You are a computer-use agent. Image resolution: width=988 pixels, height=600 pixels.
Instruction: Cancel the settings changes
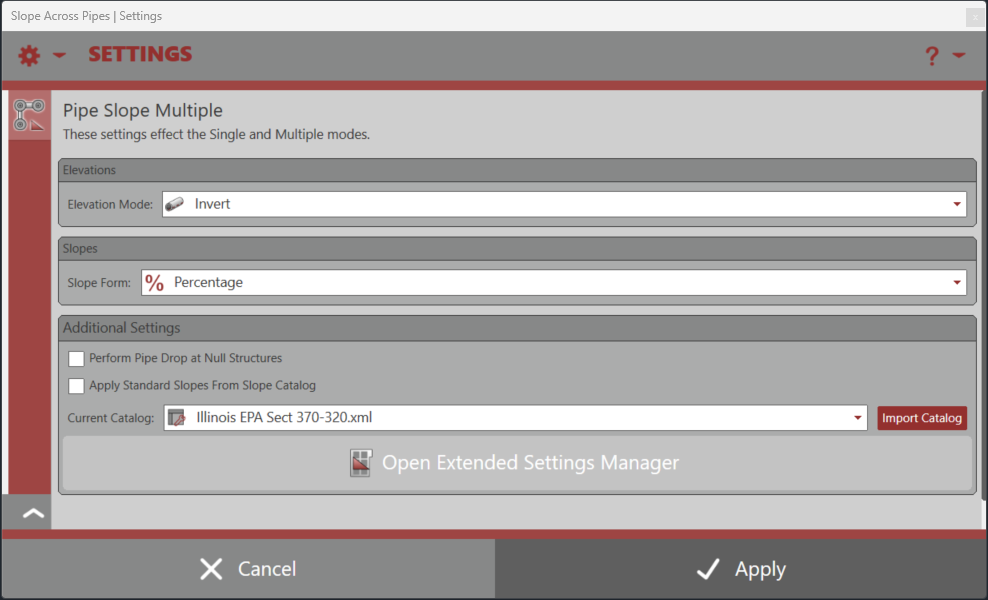[x=247, y=569]
